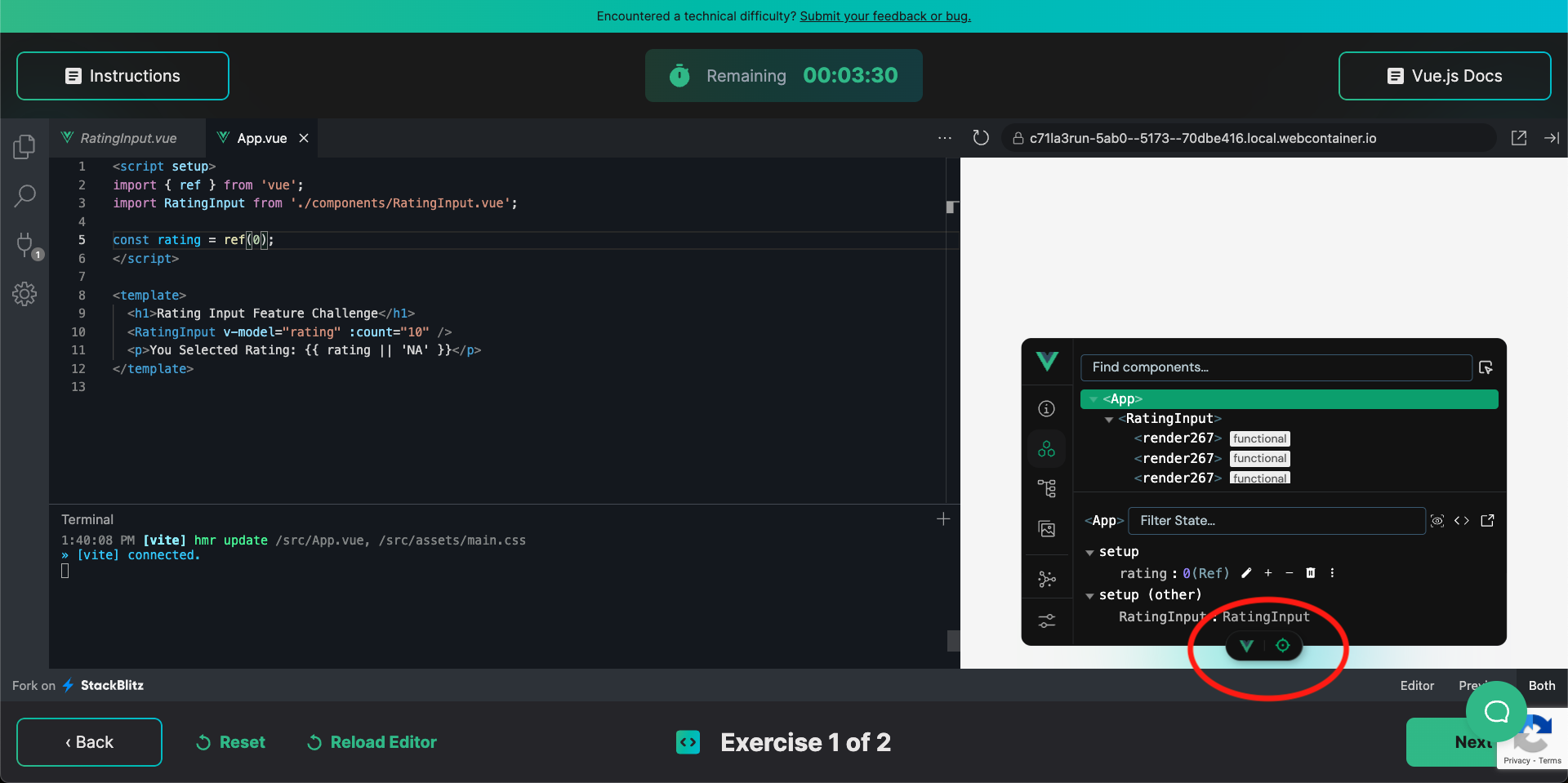Open preview in new tab icon
Screen dimensions: 1568x783
pos(1519,138)
